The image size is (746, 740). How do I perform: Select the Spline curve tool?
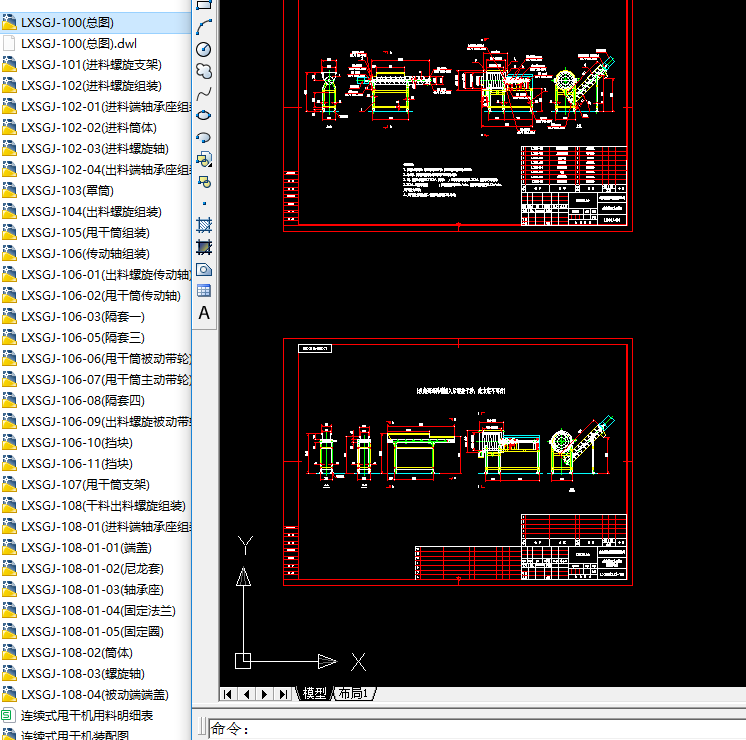[204, 93]
